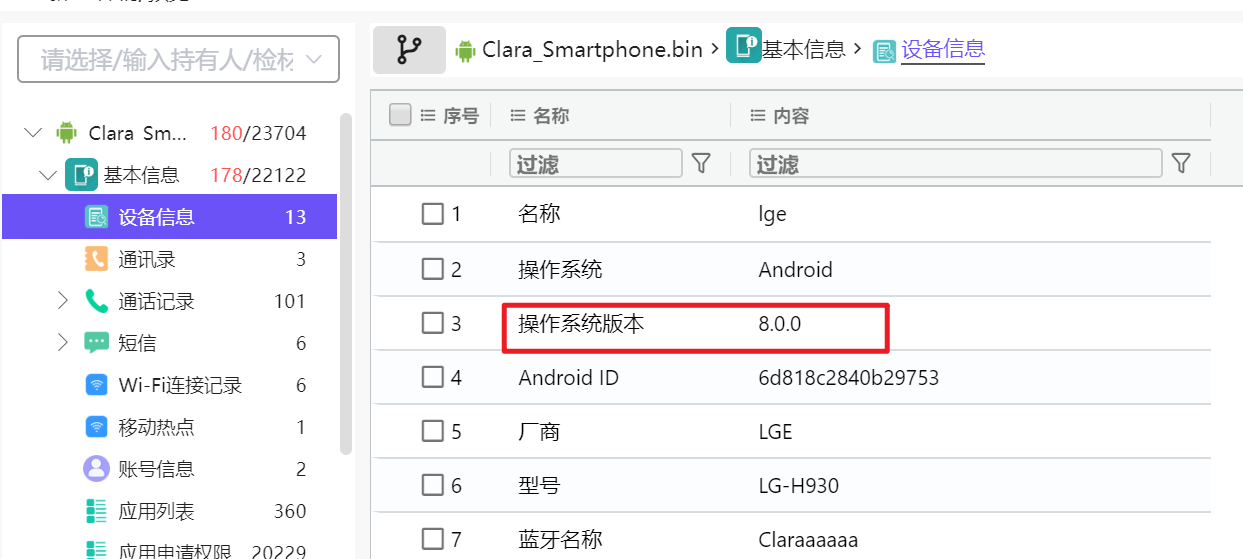Toggle the select-all checkbox in header
This screenshot has width=1243, height=559.
pos(400,116)
